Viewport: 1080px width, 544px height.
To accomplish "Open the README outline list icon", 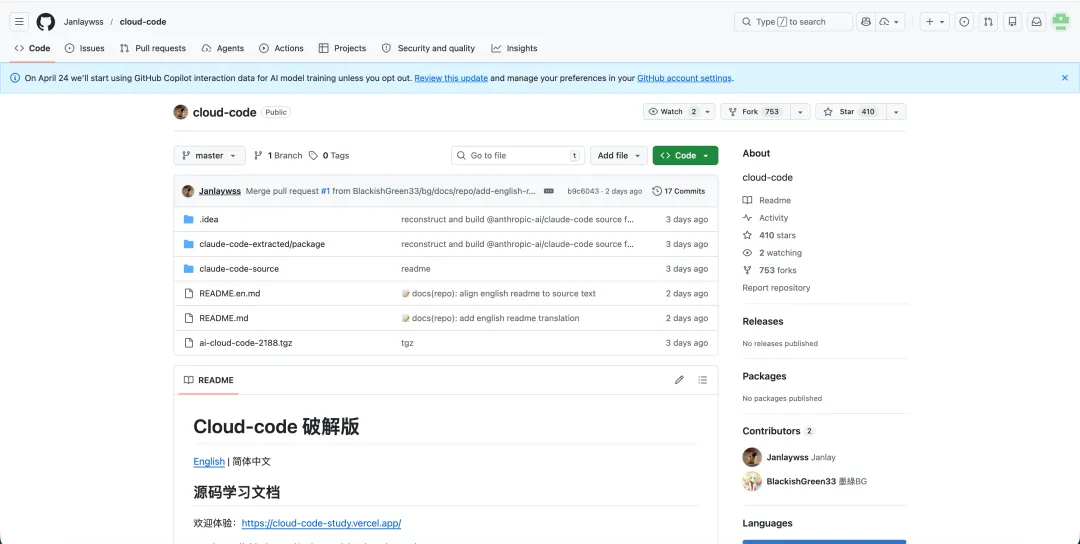I will point(703,380).
